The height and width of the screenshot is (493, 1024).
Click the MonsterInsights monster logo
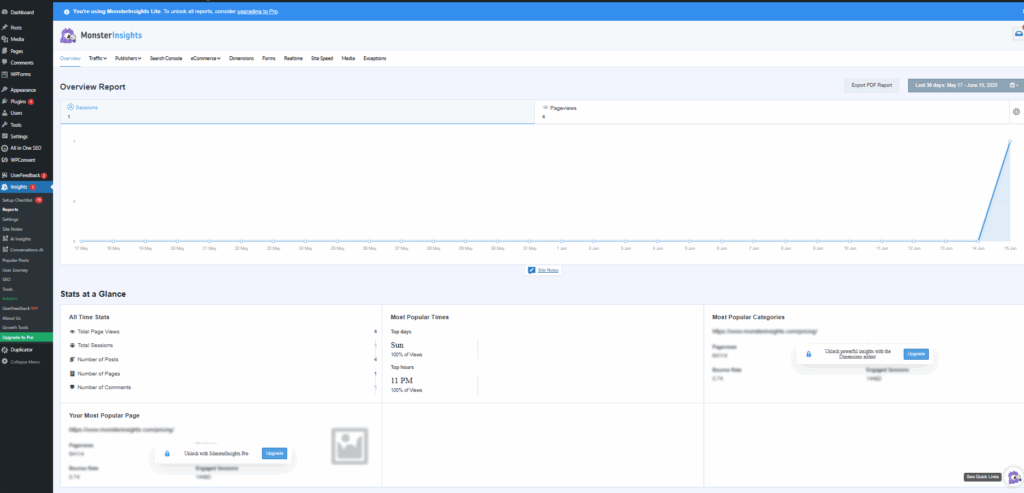tap(68, 35)
